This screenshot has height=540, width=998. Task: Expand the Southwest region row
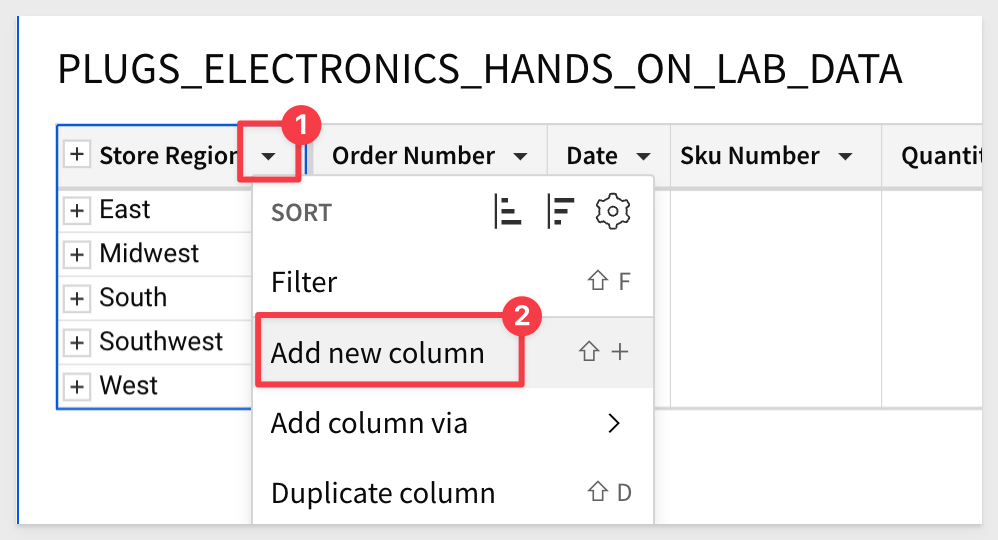pyautogui.click(x=77, y=342)
